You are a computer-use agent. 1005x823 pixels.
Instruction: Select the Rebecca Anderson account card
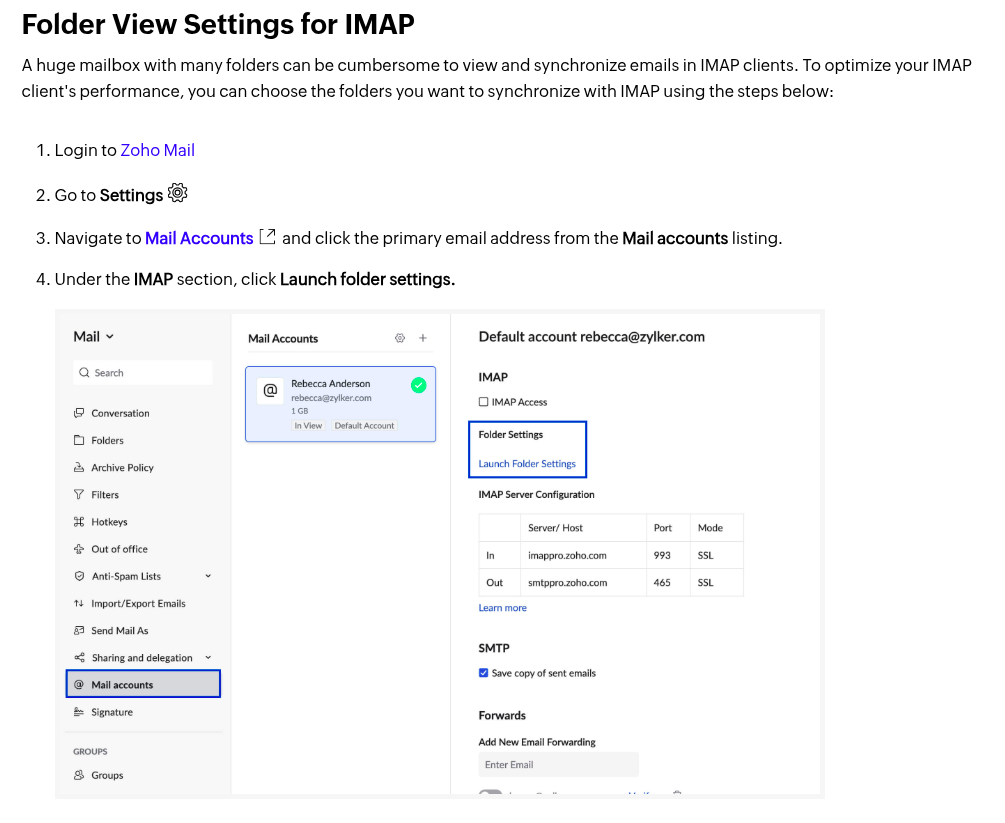pos(340,404)
